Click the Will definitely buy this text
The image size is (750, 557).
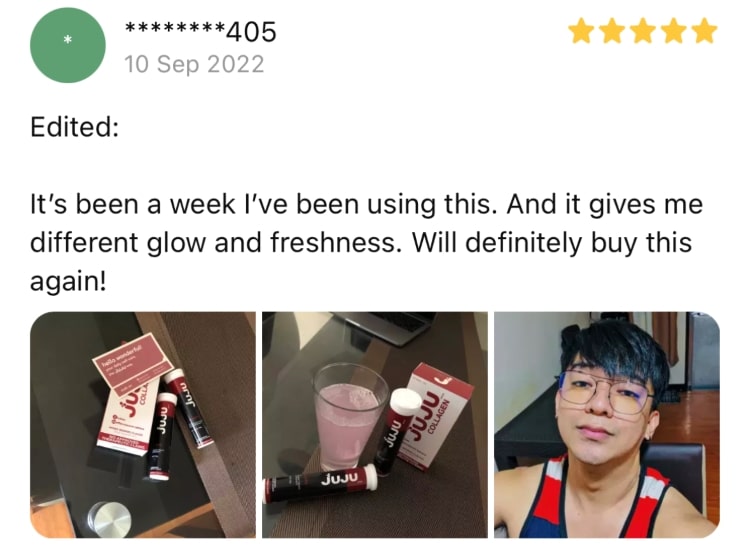point(552,242)
